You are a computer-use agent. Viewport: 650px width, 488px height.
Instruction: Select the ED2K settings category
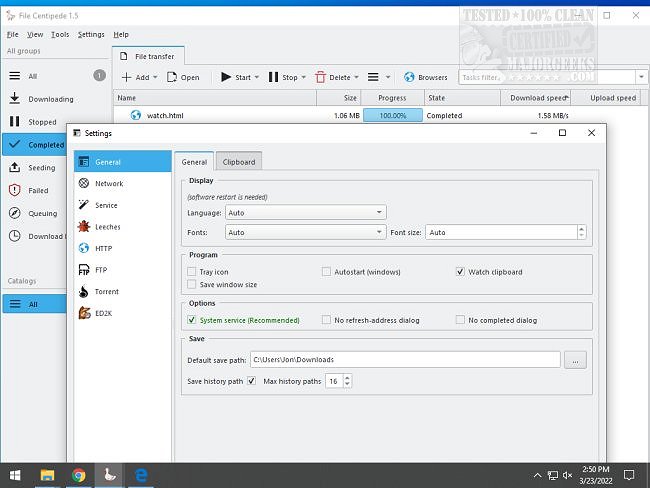coord(105,313)
